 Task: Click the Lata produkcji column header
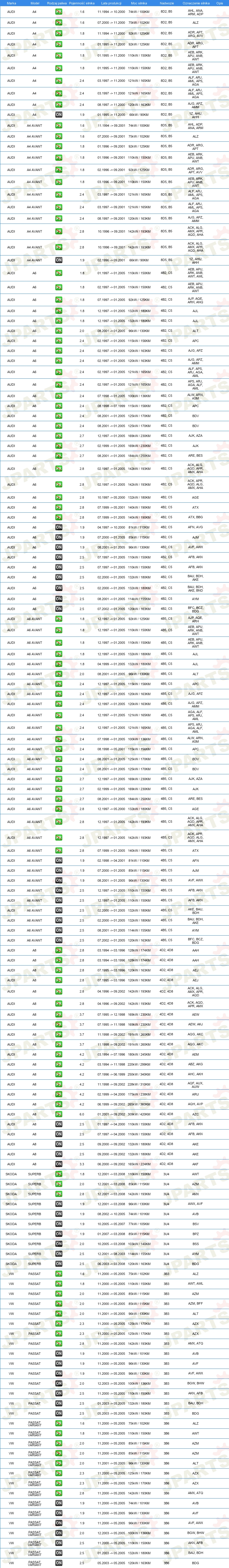click(112, 3)
